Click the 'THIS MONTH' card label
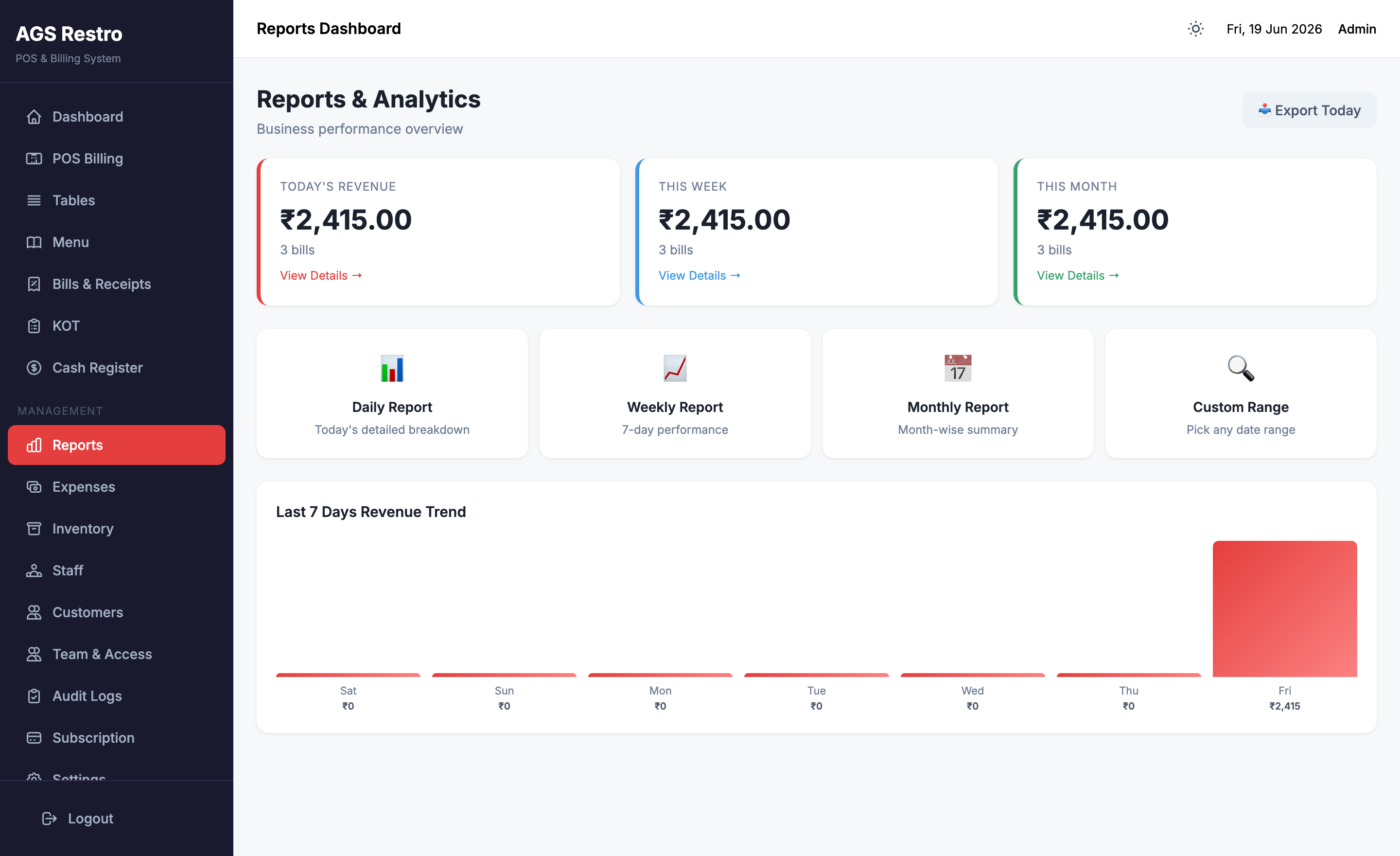The width and height of the screenshot is (1400, 856). 1077,186
